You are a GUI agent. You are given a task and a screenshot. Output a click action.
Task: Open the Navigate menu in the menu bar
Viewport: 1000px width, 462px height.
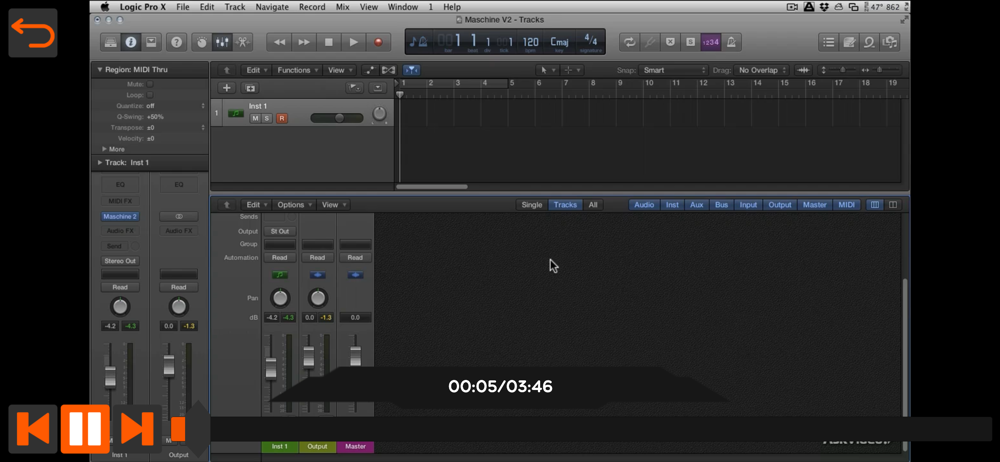pos(271,7)
